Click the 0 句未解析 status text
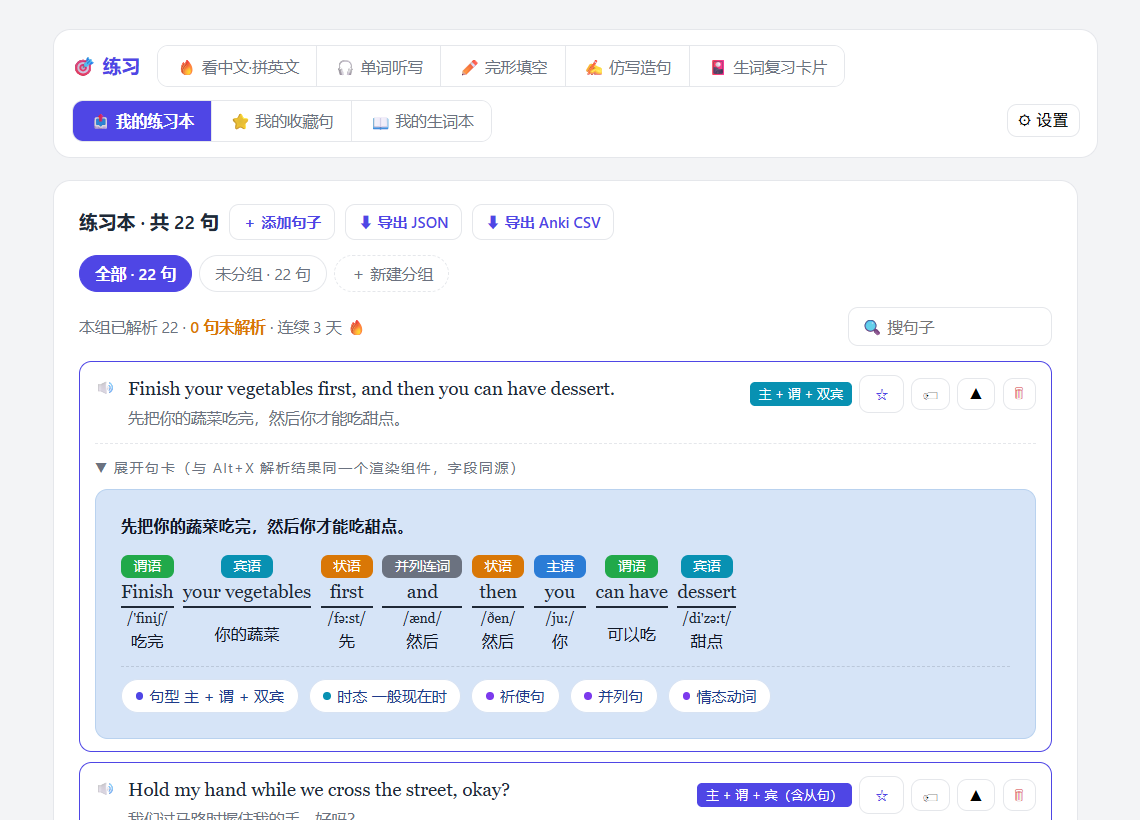1140x820 pixels. pos(228,328)
